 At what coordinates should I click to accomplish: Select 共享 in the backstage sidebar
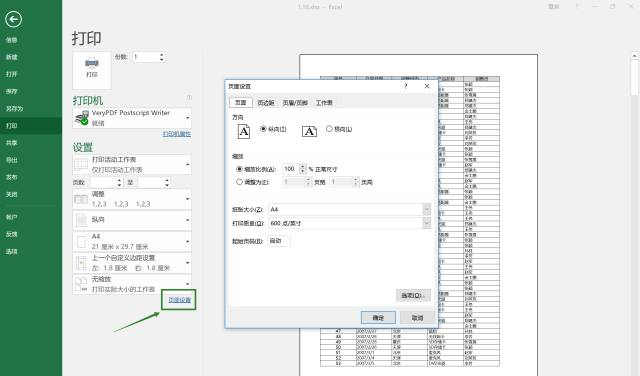pos(31,143)
